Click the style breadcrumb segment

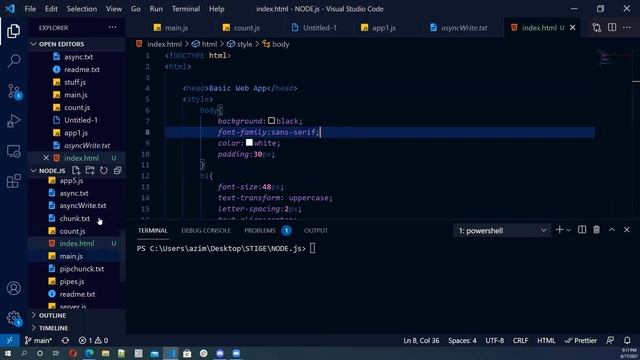click(240, 44)
